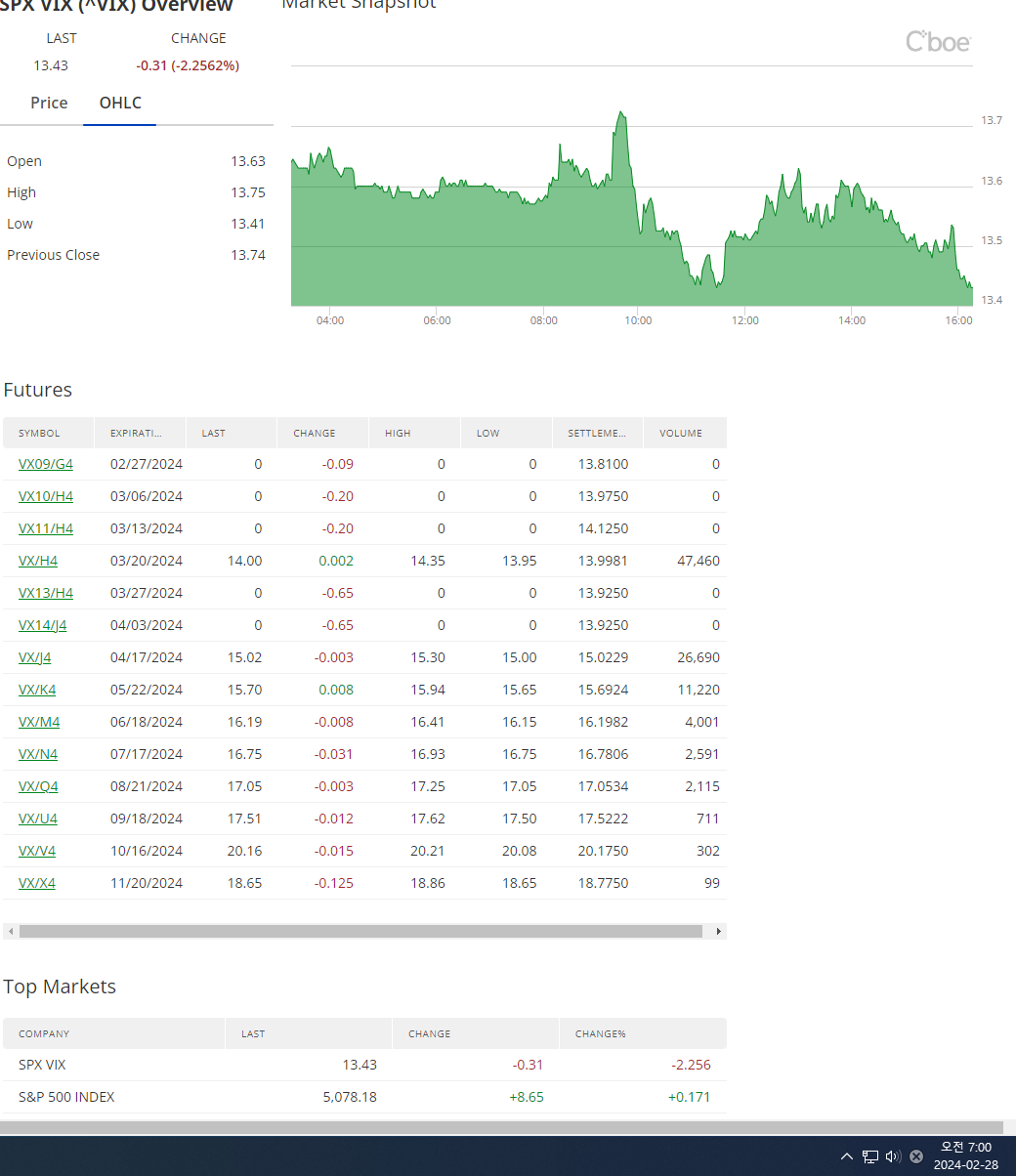Sort Top Markets by CHANGE header

pos(476,1033)
